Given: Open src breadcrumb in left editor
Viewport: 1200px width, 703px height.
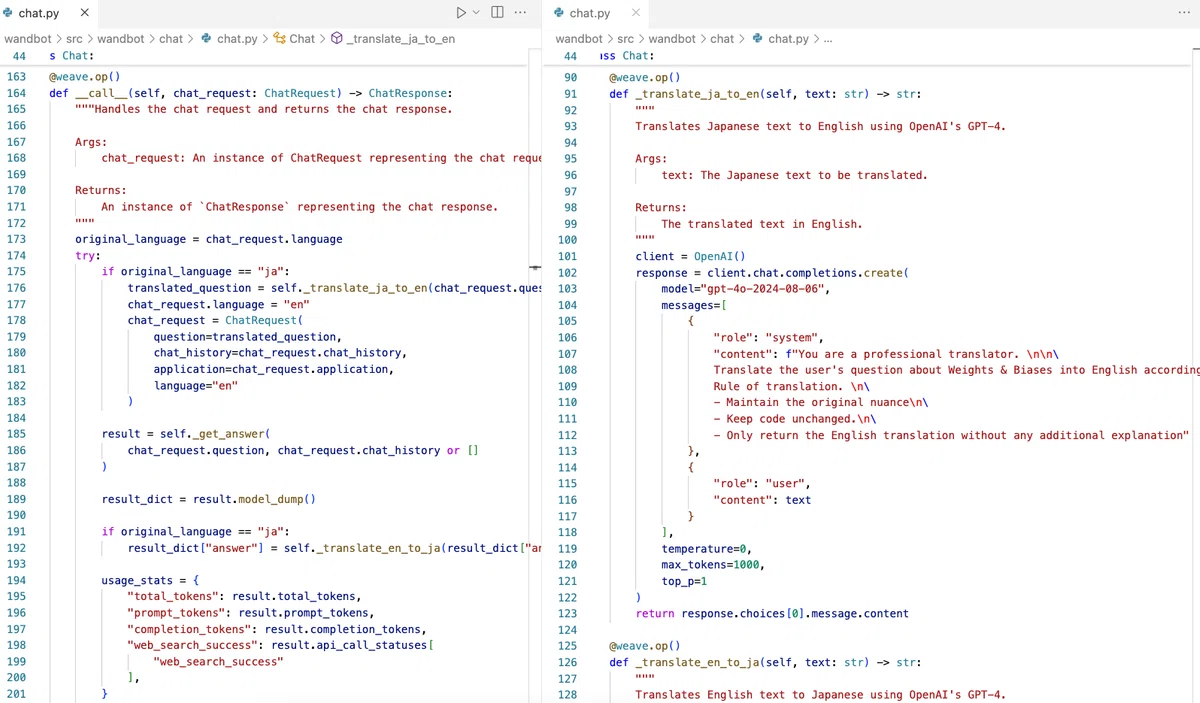Looking at the screenshot, I should coord(75,39).
